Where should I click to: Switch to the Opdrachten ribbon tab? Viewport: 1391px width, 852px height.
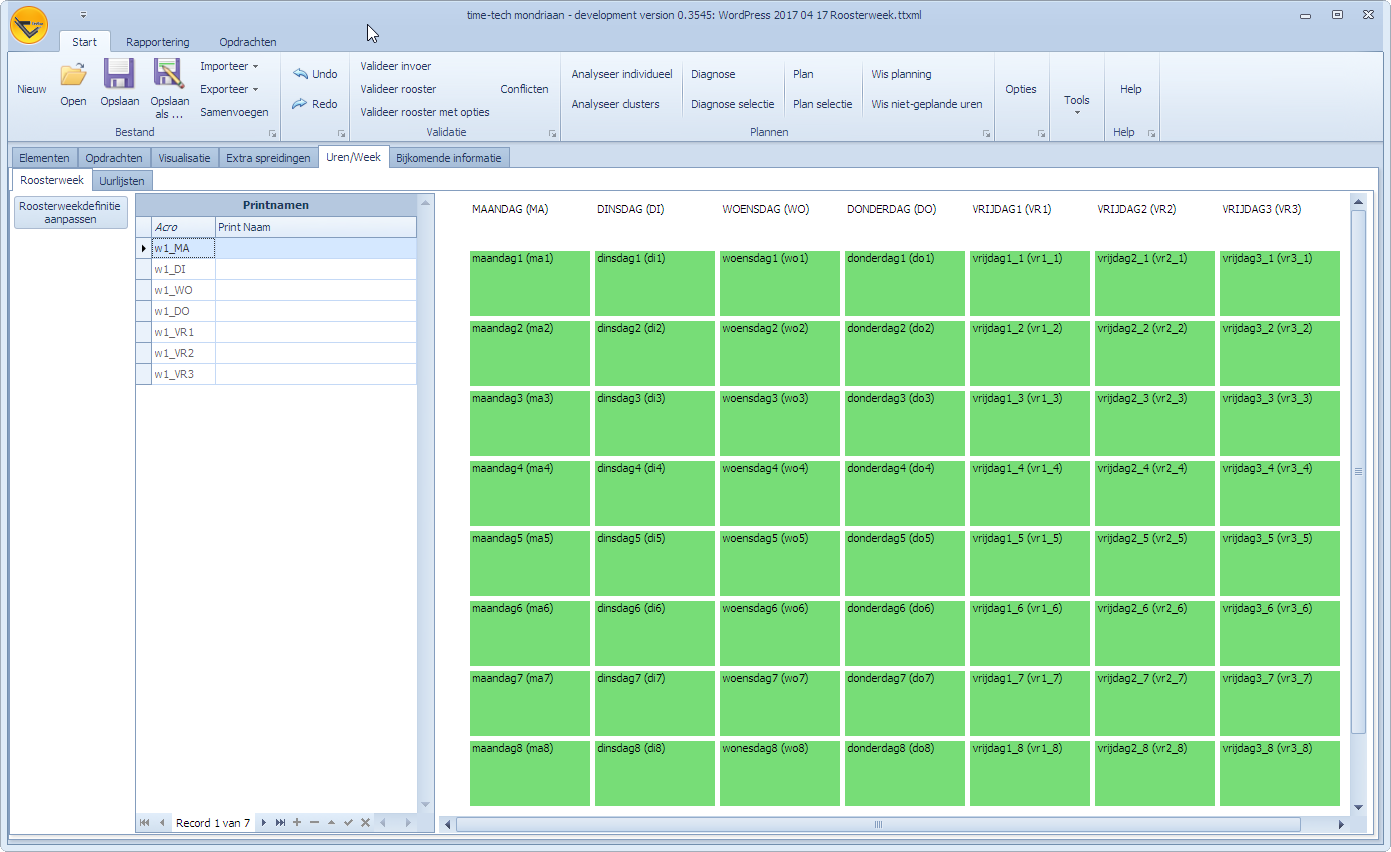pos(248,42)
